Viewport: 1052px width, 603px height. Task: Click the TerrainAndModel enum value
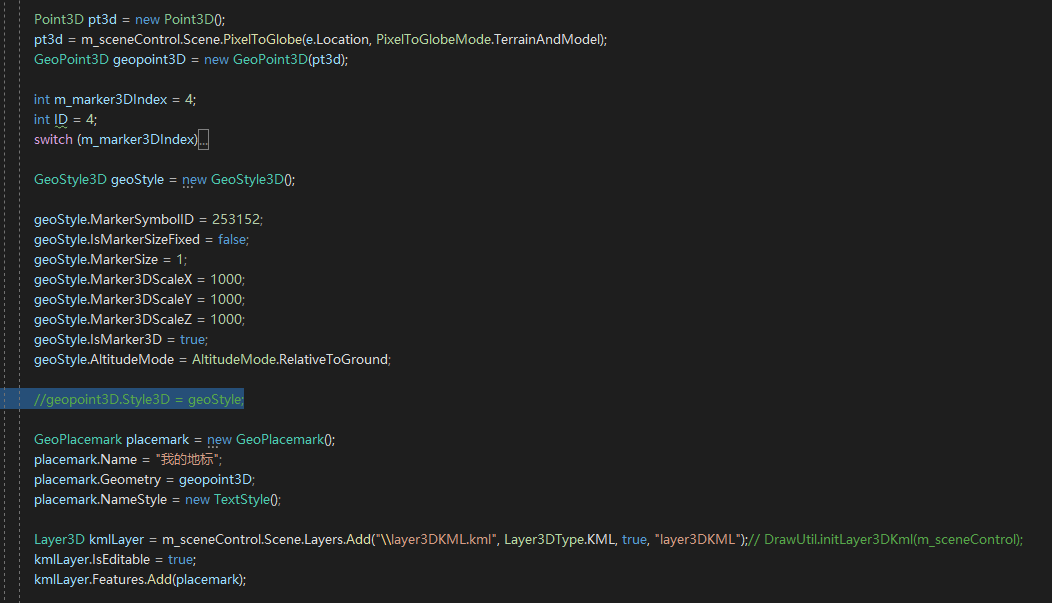click(x=549, y=39)
